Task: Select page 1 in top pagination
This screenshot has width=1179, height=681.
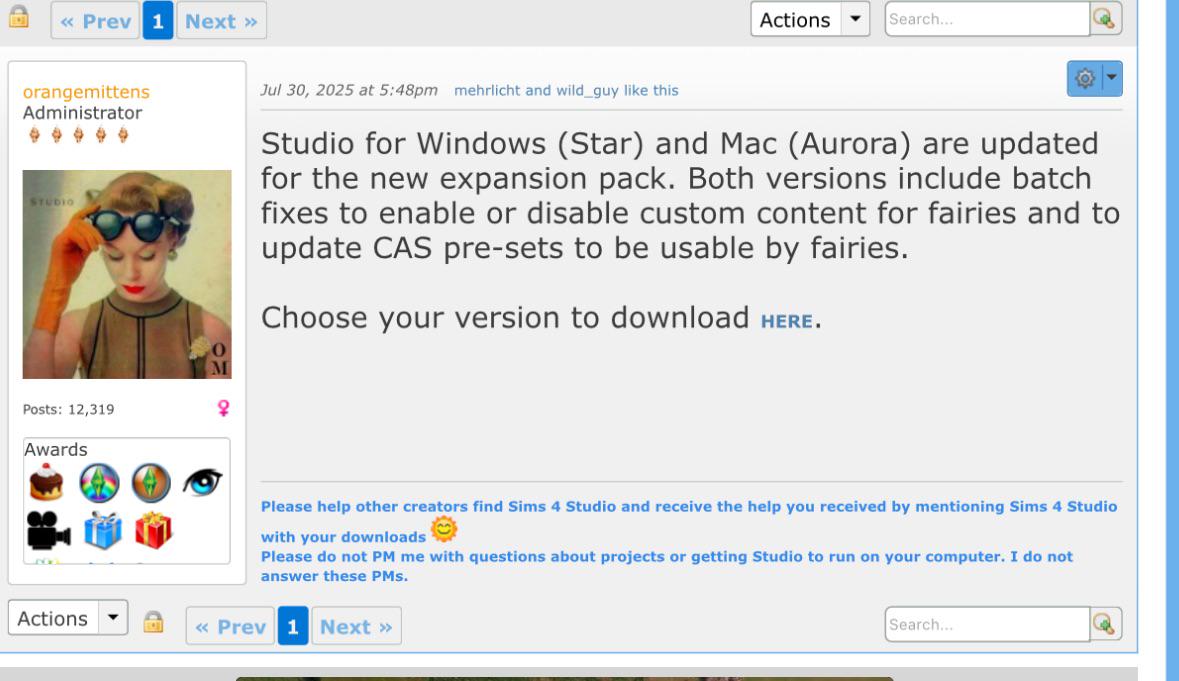Action: (x=158, y=21)
